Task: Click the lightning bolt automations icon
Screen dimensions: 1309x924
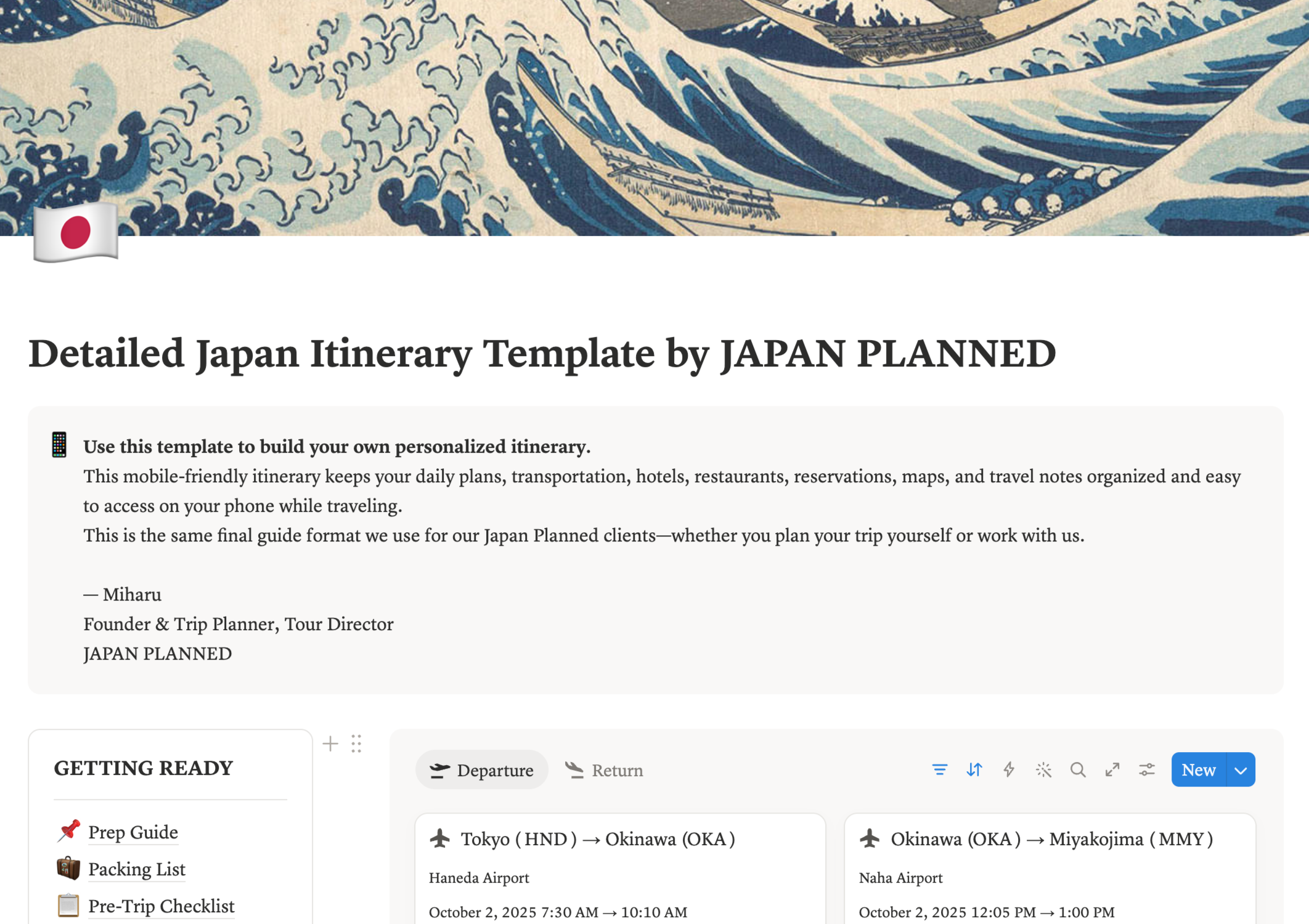Action: coord(1009,769)
